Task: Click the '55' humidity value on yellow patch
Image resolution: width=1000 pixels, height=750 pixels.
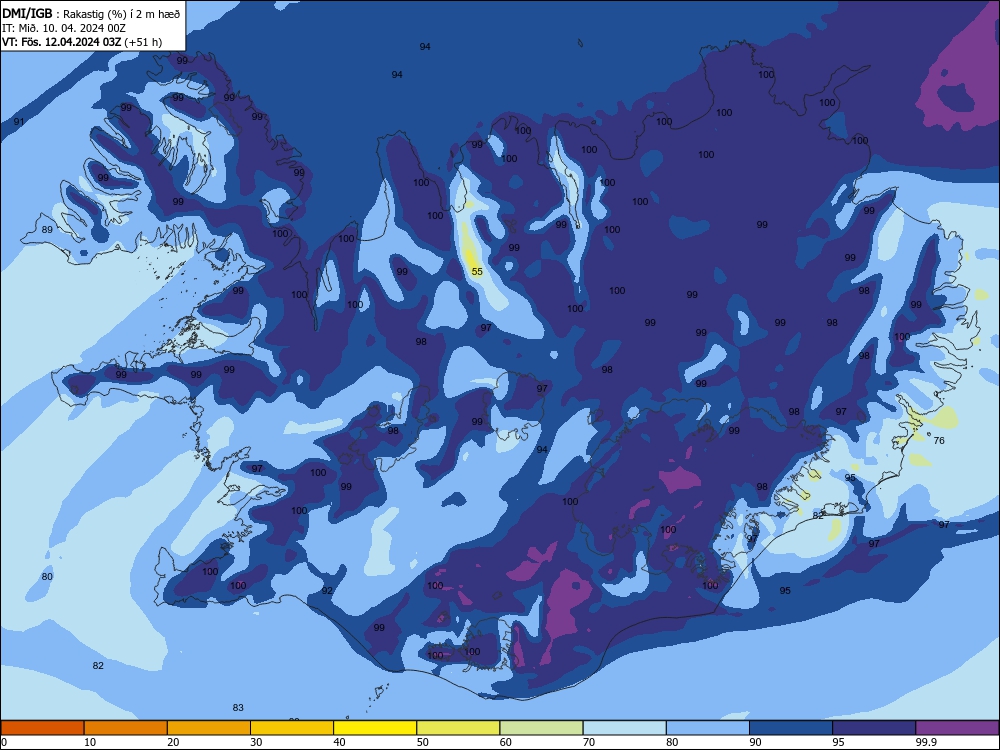Action: (477, 272)
